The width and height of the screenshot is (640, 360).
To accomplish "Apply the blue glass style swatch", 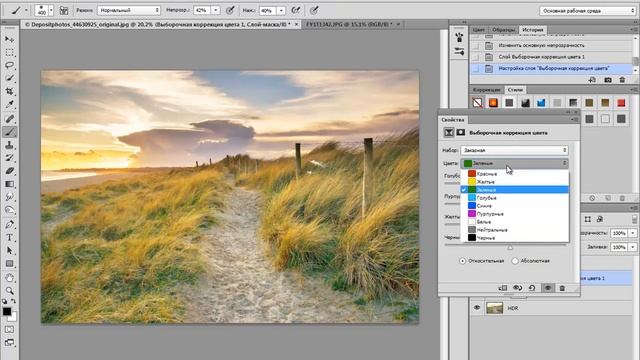I will pos(541,103).
